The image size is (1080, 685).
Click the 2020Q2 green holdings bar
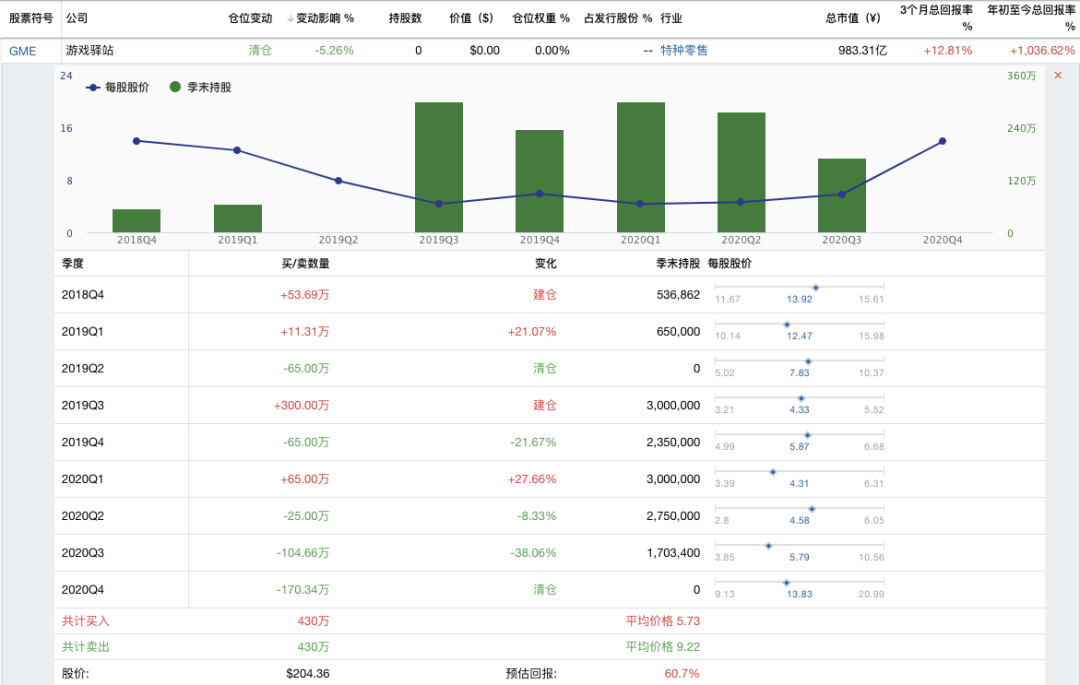pos(741,172)
